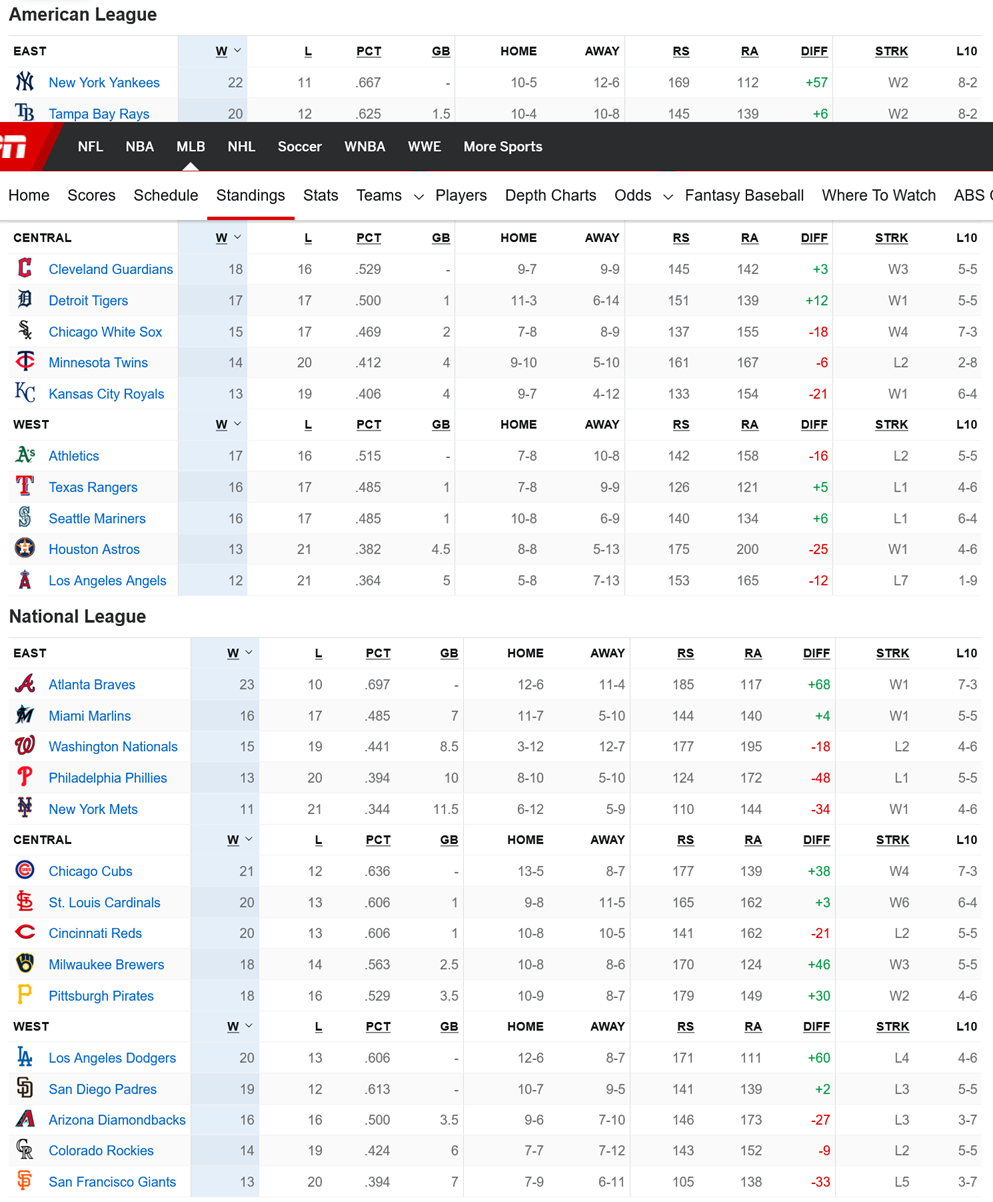Screen dimensions: 993x1202
Task: Sort NL East by the DIFF column header
Action: [816, 653]
